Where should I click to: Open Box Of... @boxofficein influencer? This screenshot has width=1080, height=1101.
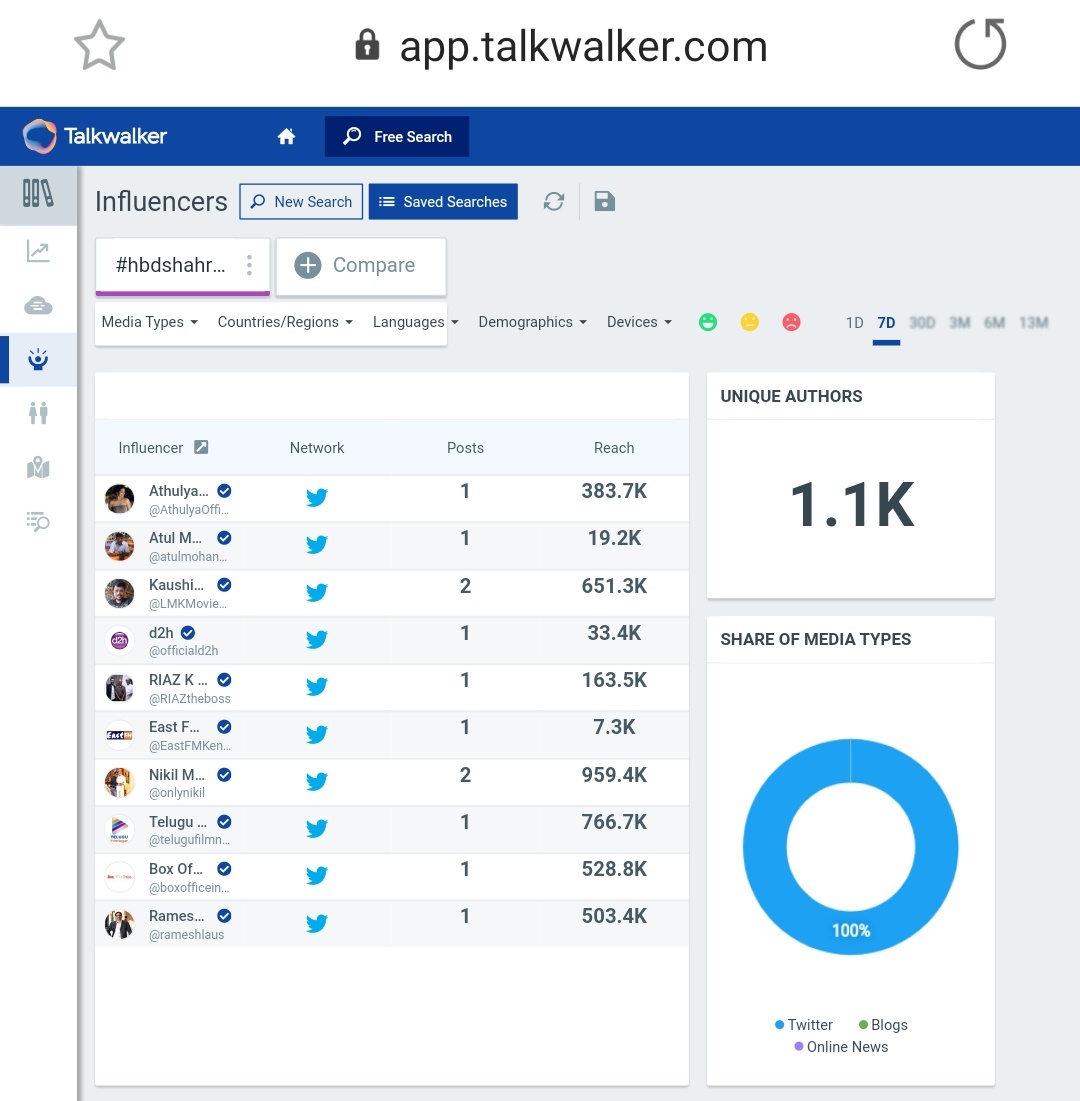(x=176, y=869)
